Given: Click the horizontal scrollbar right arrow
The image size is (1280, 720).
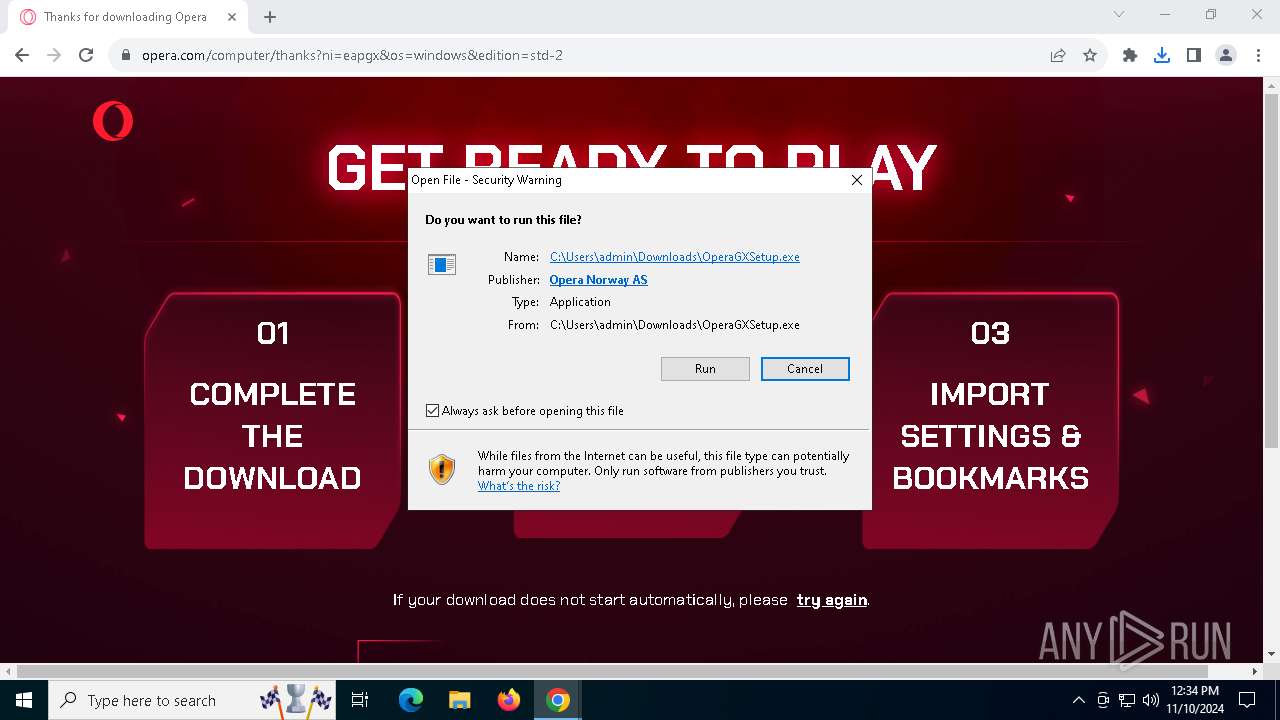Looking at the screenshot, I should pos(1256,671).
